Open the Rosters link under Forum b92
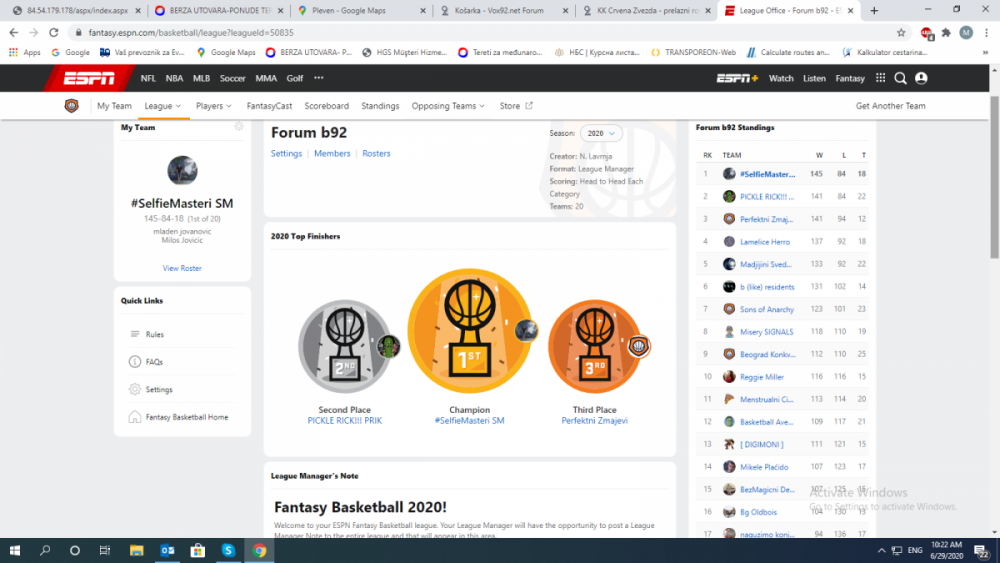The height and width of the screenshot is (563, 1000). [x=376, y=154]
